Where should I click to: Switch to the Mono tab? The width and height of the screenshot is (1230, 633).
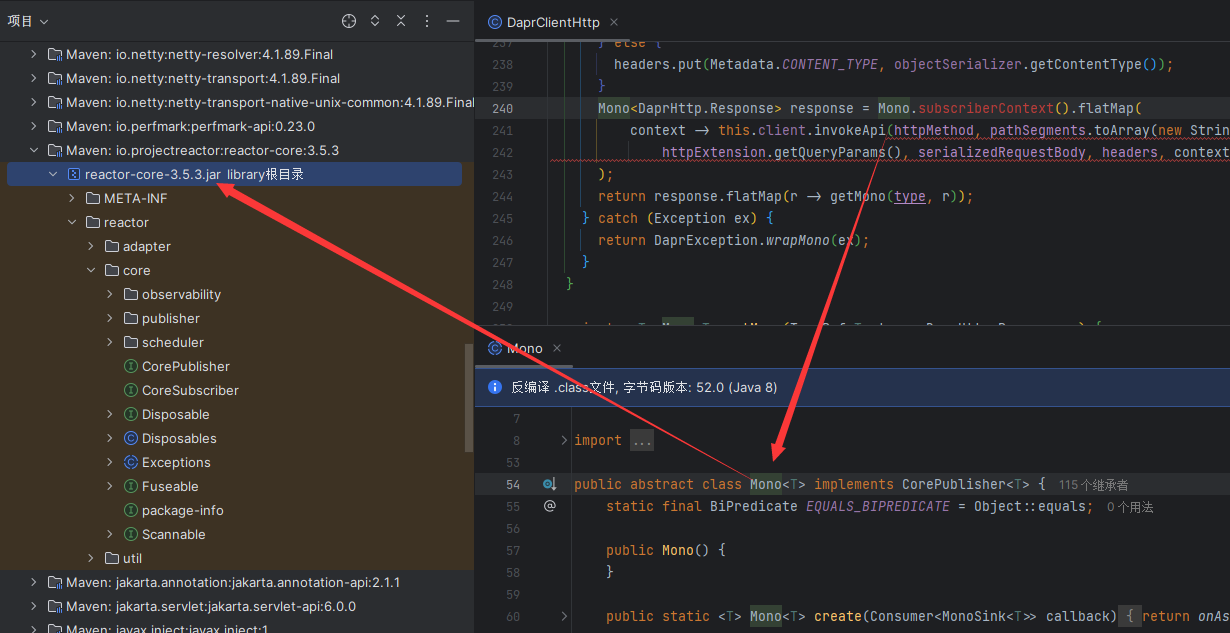pos(525,348)
